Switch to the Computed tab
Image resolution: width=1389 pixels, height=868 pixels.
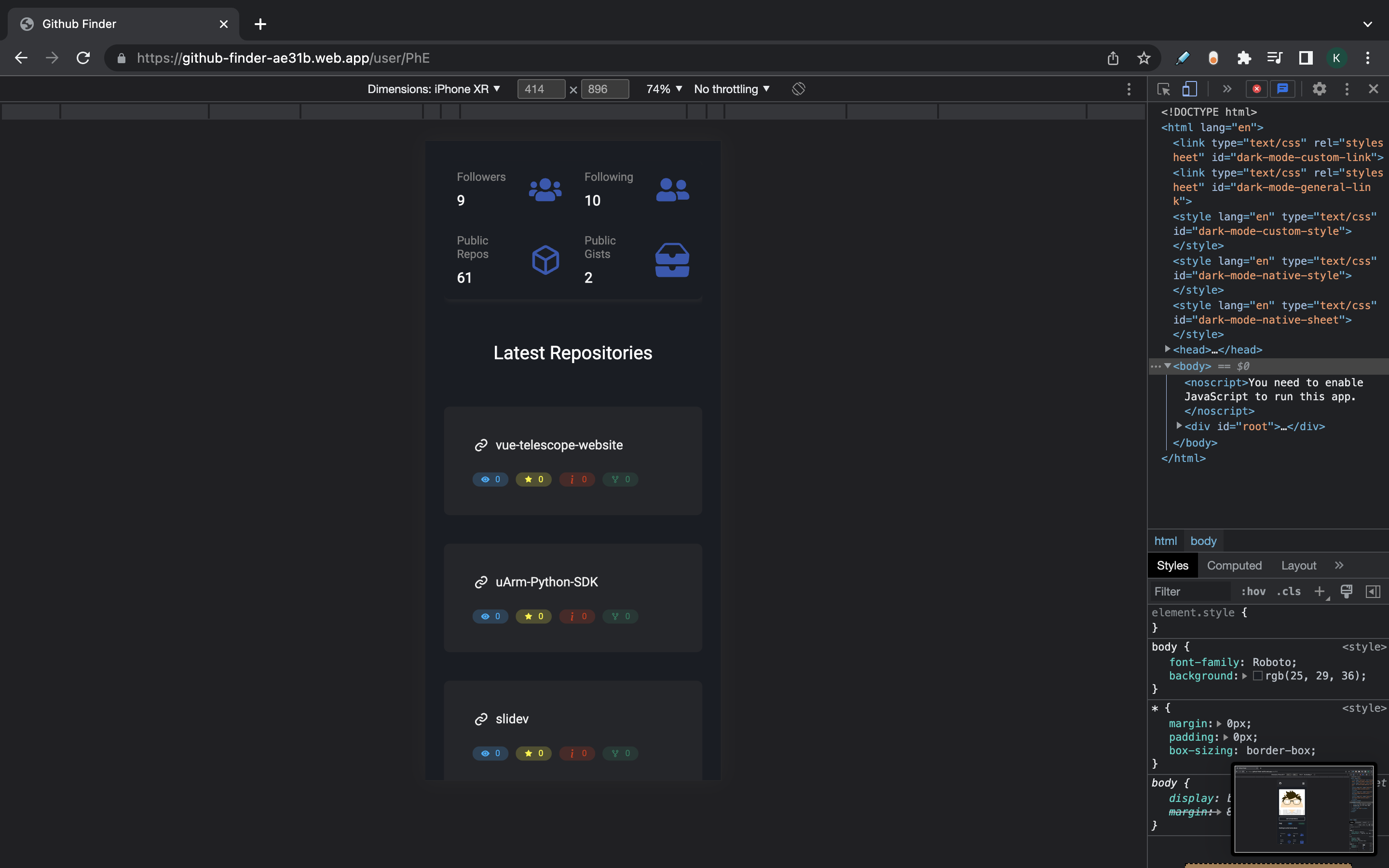[x=1234, y=566]
